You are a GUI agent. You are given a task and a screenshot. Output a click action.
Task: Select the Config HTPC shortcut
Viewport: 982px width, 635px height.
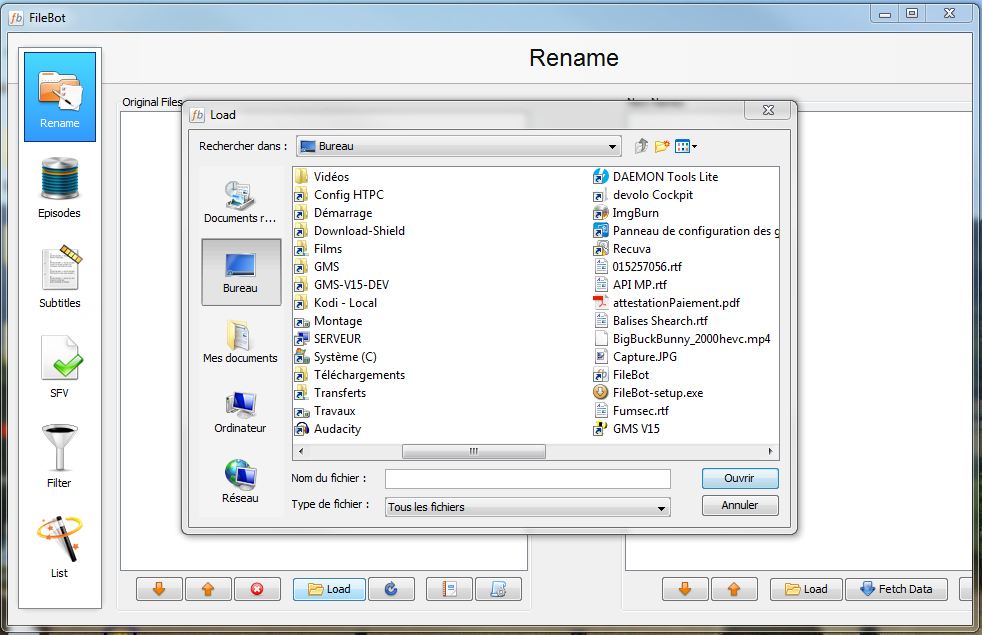[x=339, y=195]
